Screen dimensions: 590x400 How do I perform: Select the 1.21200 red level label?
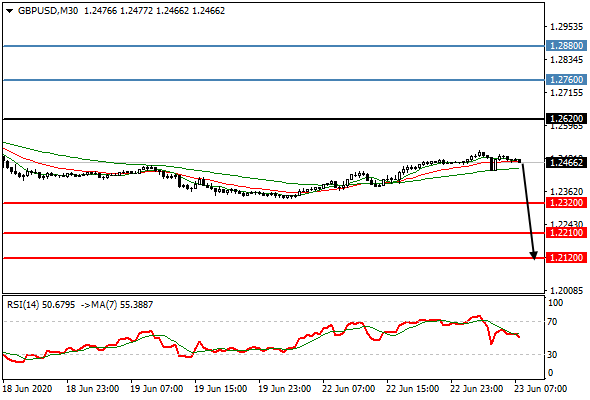coord(566,257)
